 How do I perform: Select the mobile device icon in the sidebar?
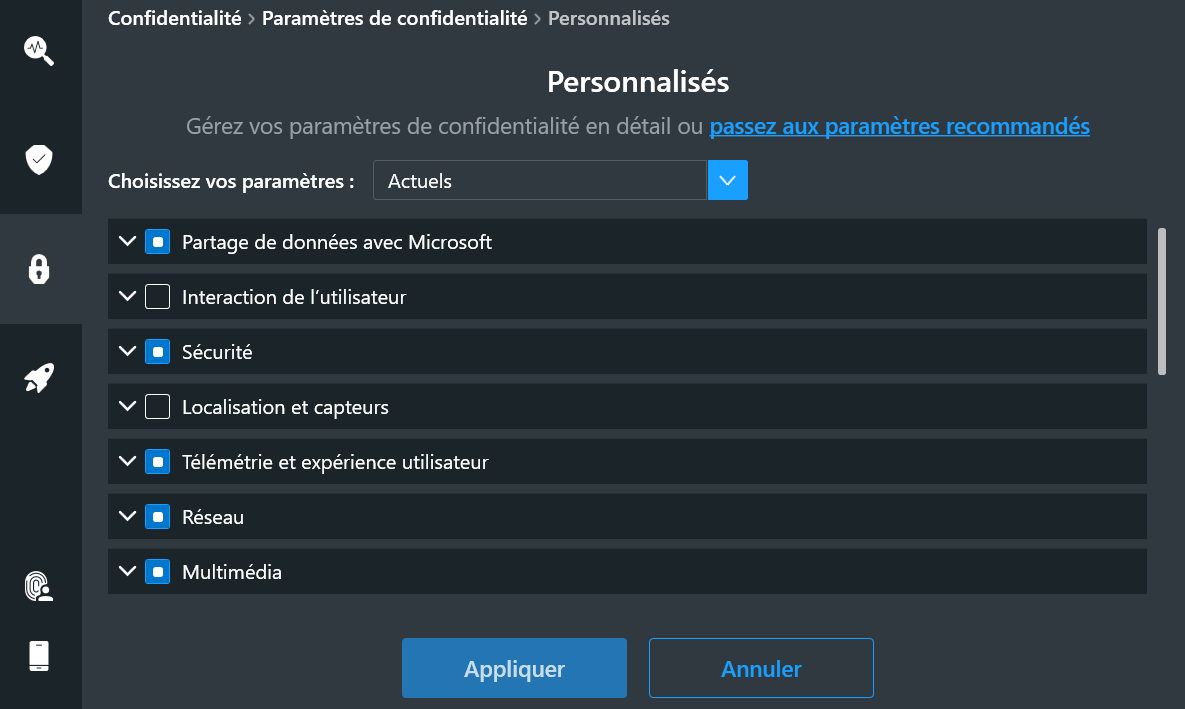coord(39,655)
